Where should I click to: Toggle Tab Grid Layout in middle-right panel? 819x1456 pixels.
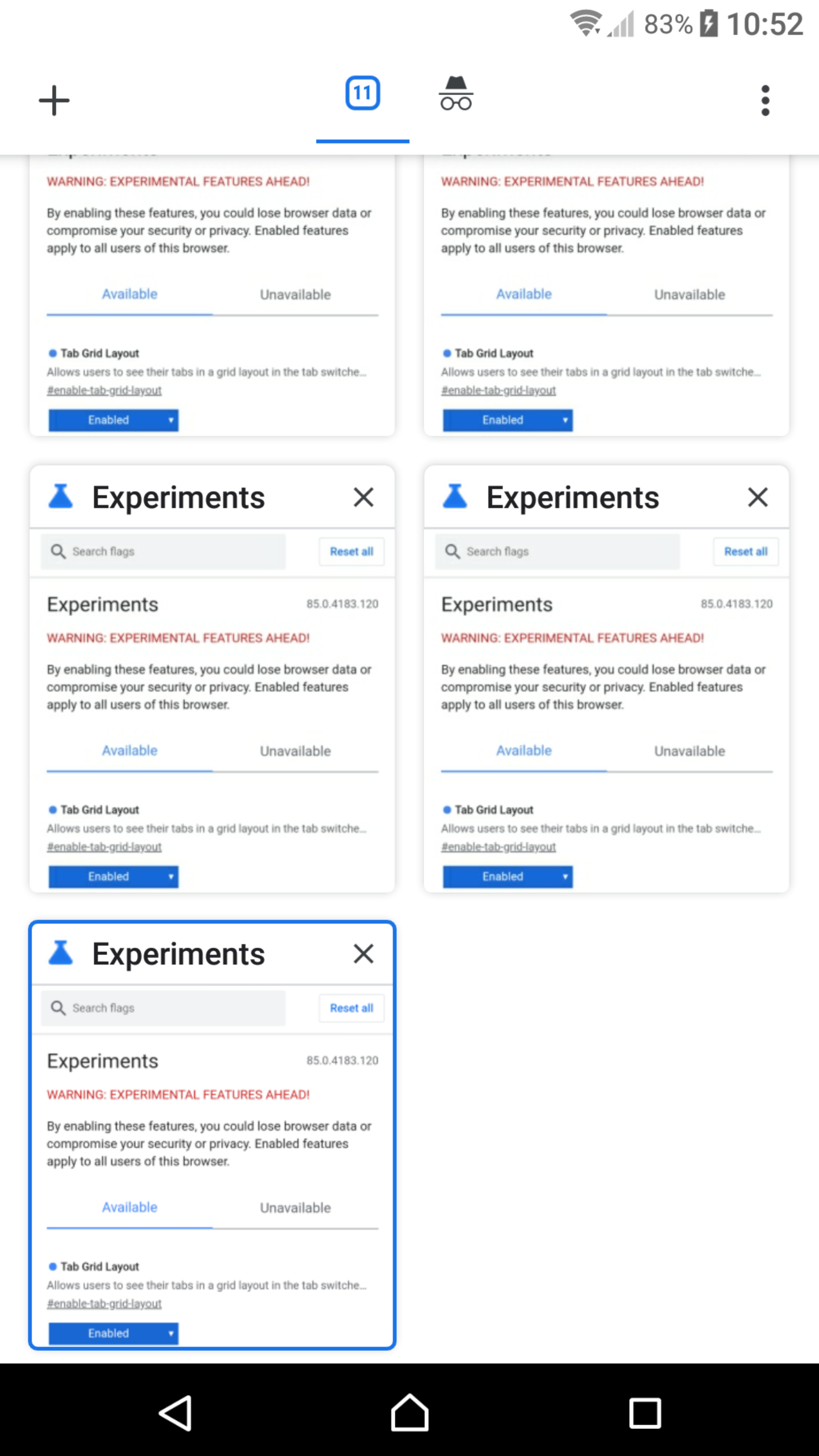[x=506, y=876]
